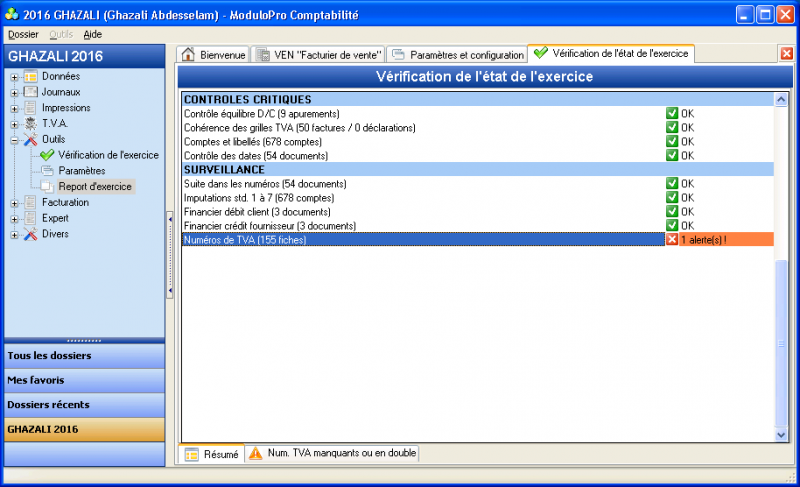Select Report d'exercice in the tree
This screenshot has height=487, width=800.
[x=95, y=187]
